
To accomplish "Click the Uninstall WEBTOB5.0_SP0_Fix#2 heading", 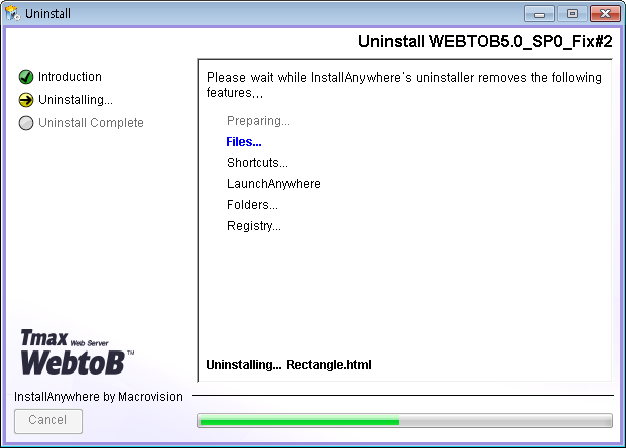I will pyautogui.click(x=485, y=41).
